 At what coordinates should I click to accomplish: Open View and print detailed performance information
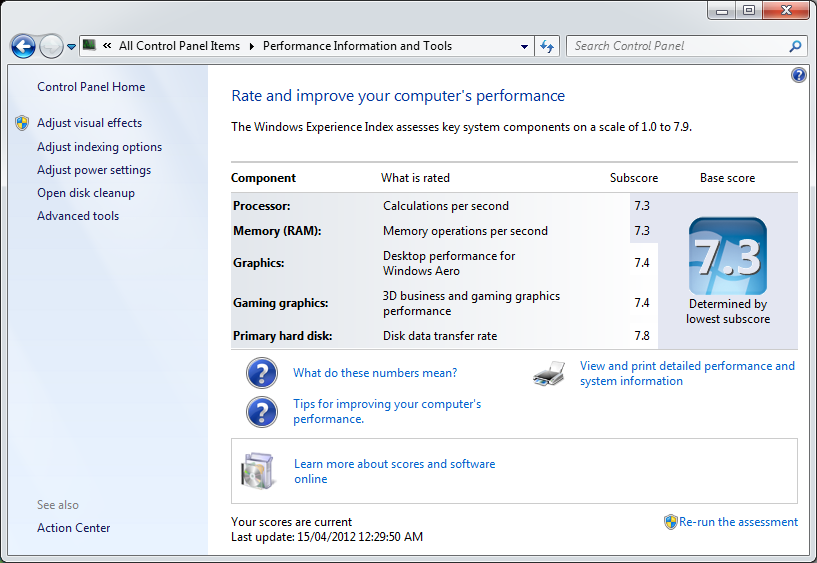point(687,373)
